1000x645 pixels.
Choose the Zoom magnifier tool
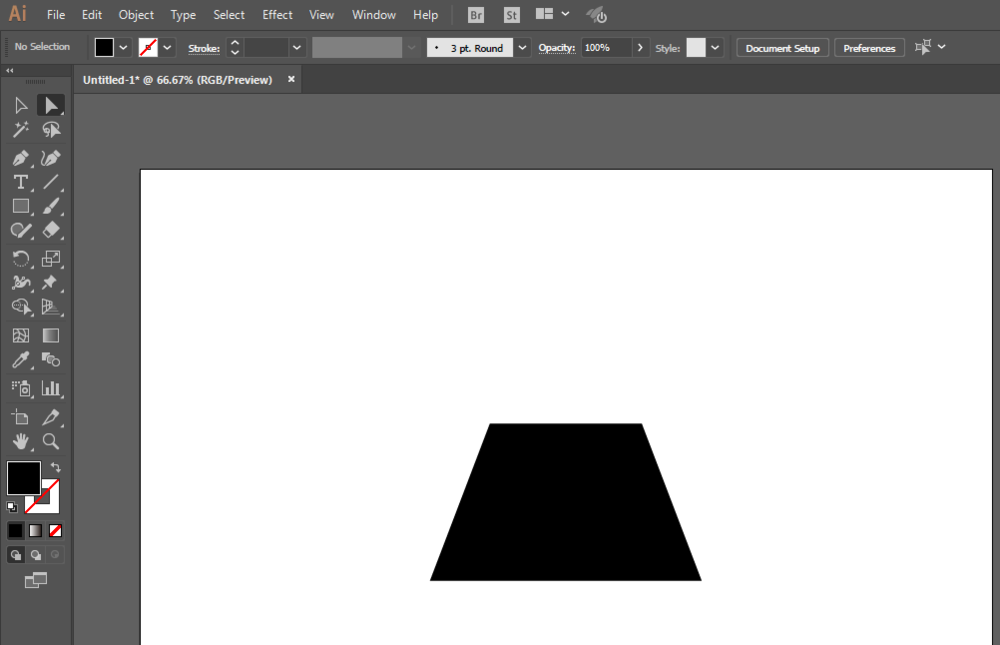(51, 441)
